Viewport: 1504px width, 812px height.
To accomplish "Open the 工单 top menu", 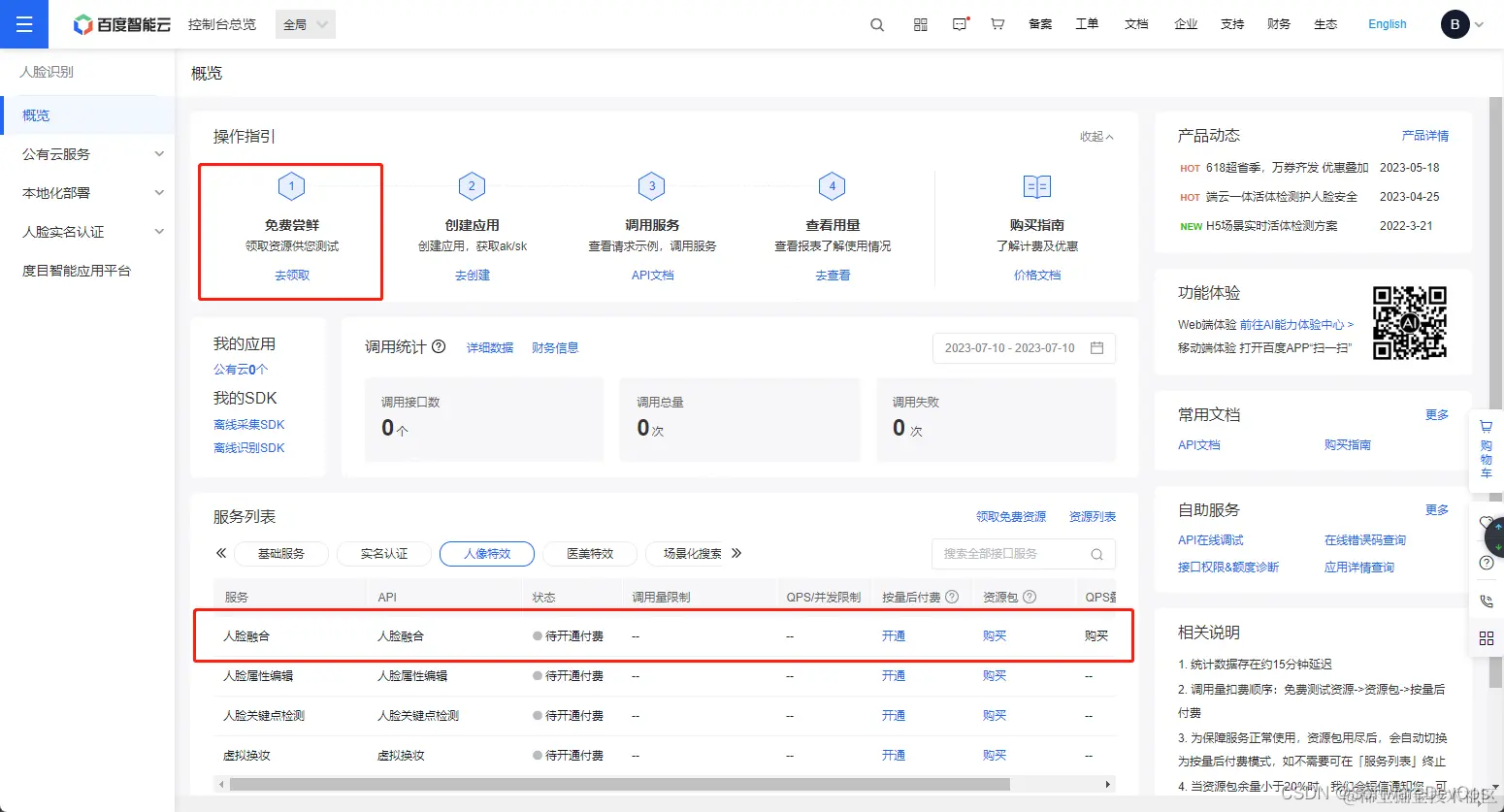I will point(1087,24).
